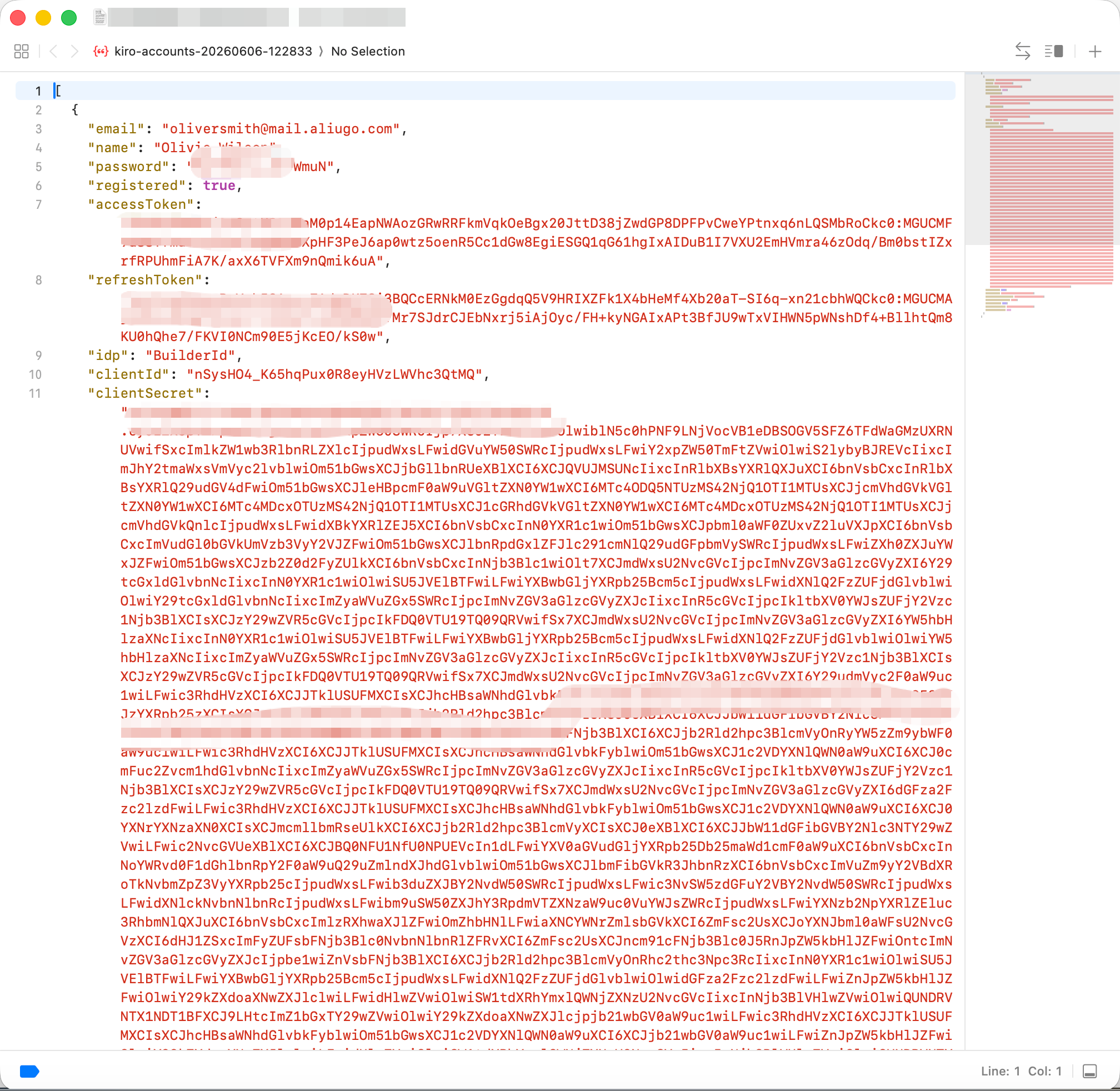Click line number 7 in gutter
Image resolution: width=1120 pixels, height=1091 pixels.
[x=38, y=204]
